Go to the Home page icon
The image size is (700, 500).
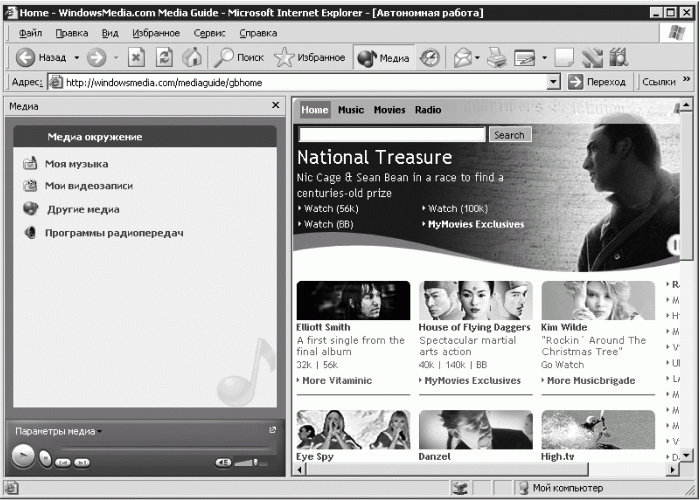click(192, 58)
